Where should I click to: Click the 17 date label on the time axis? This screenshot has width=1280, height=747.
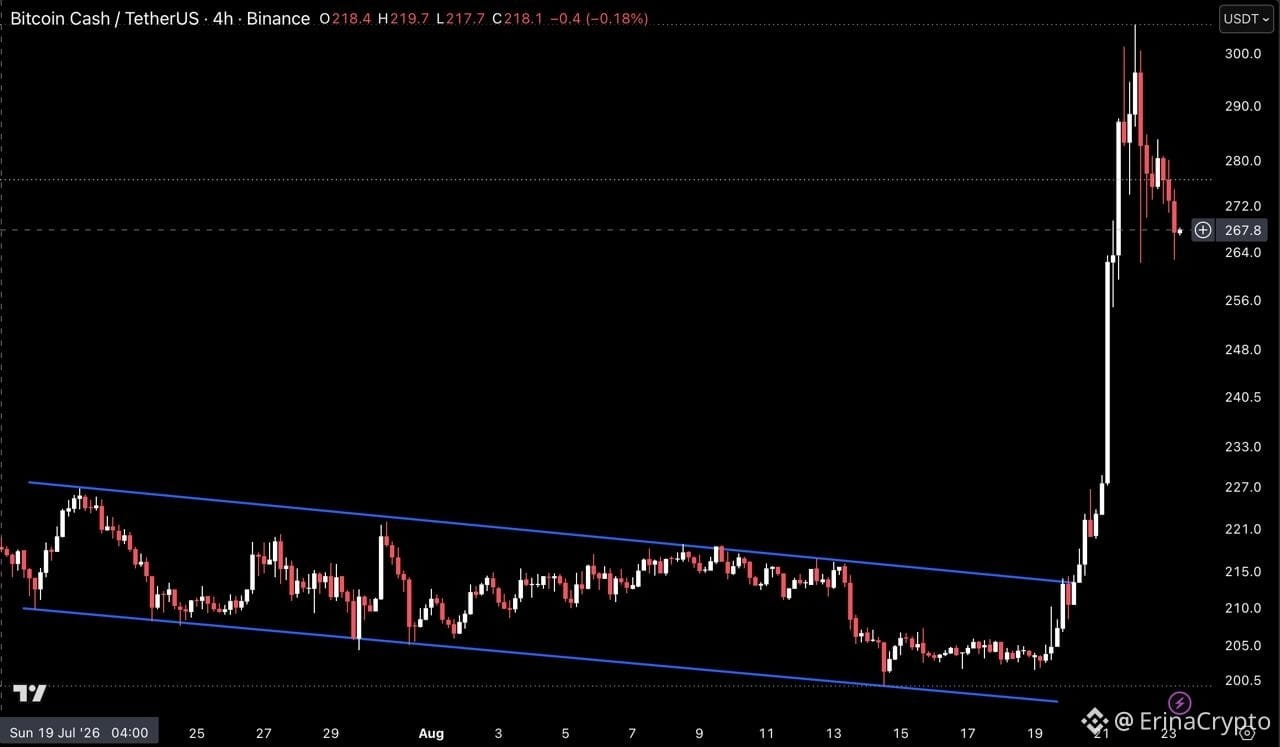pyautogui.click(x=967, y=733)
